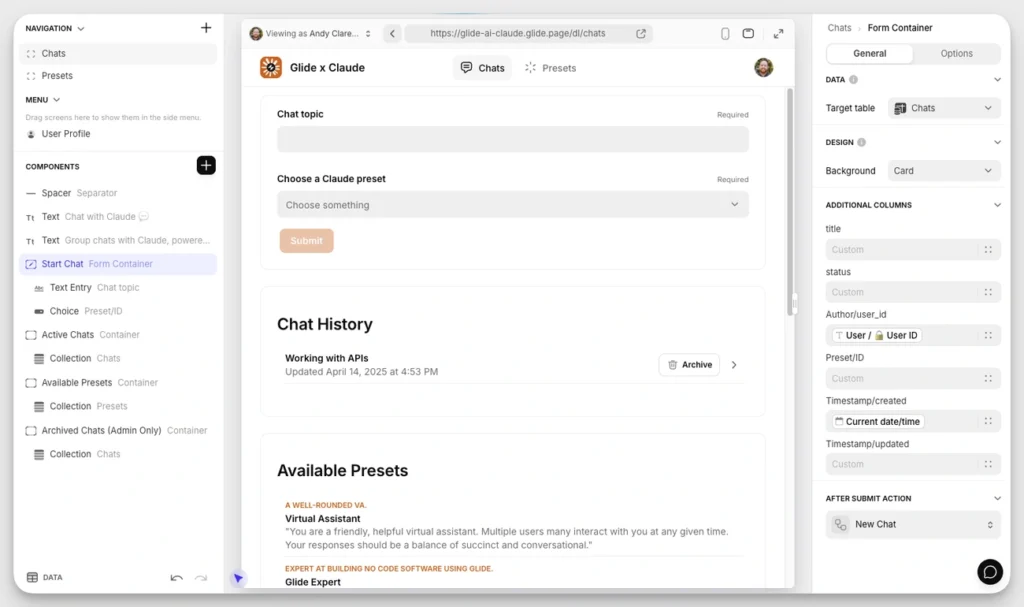Expand the MENU section dropdown
The height and width of the screenshot is (607, 1024).
tap(56, 100)
